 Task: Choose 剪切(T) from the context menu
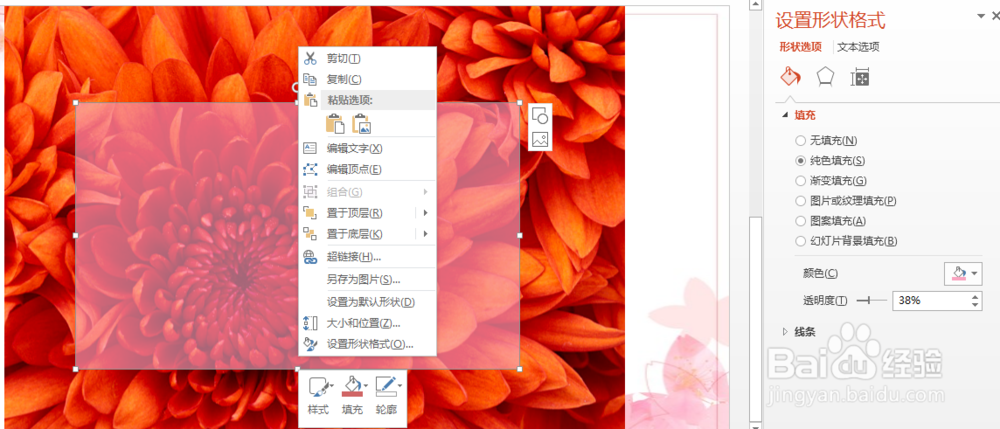(368, 59)
